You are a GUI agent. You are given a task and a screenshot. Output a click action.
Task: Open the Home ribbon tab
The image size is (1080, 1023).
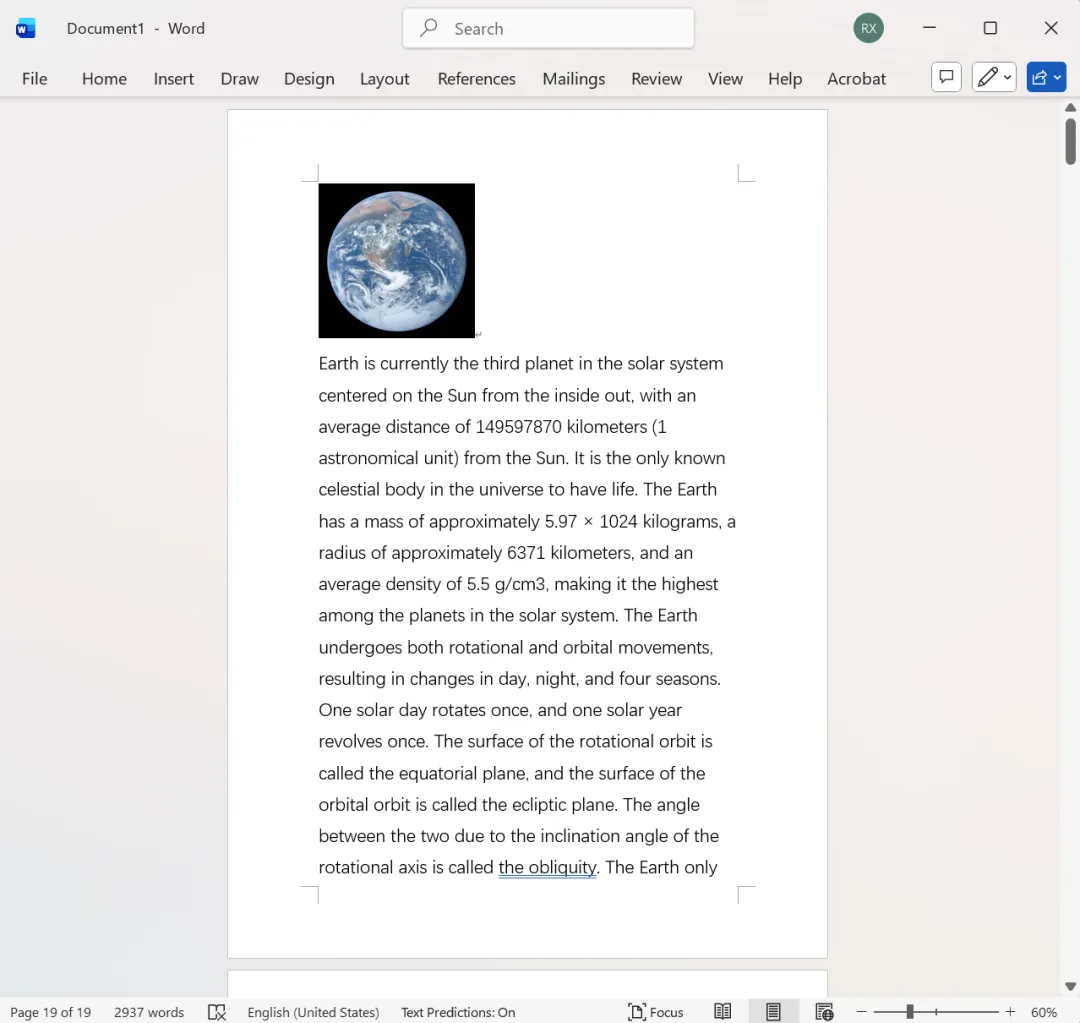point(104,79)
